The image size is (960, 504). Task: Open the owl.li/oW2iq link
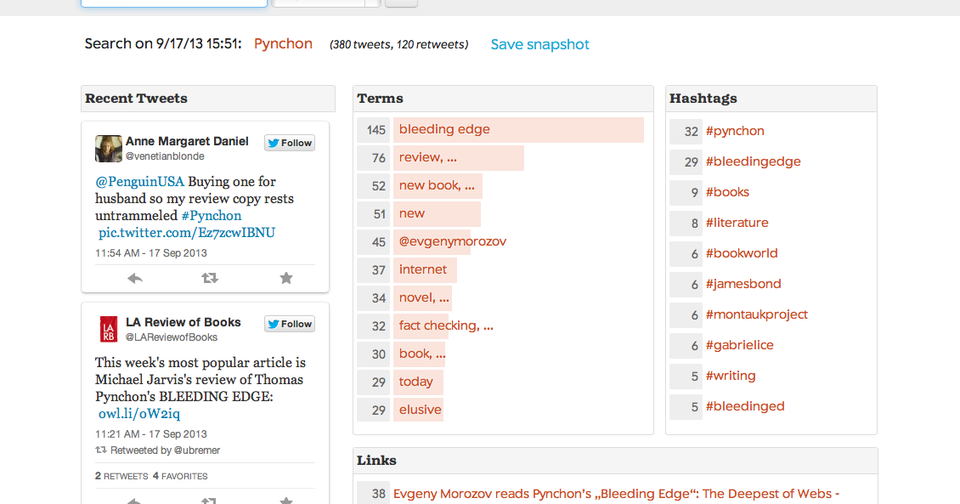[139, 413]
